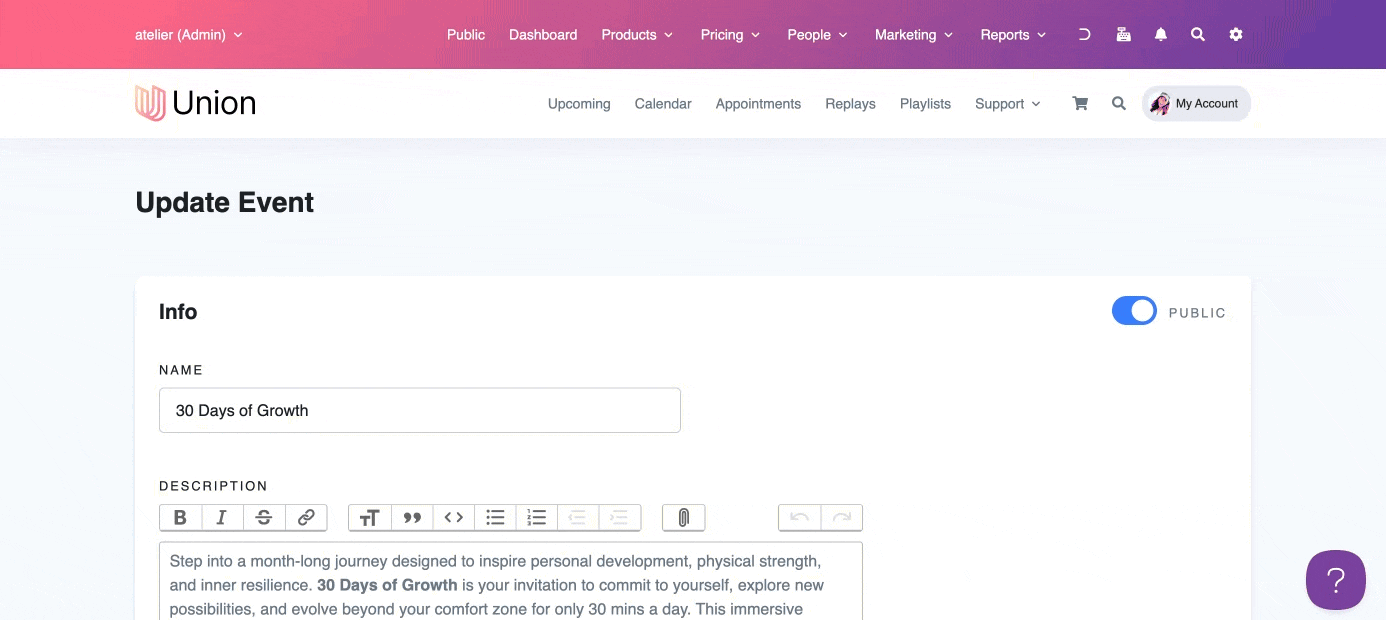Open the settings gear icon

pos(1236,34)
